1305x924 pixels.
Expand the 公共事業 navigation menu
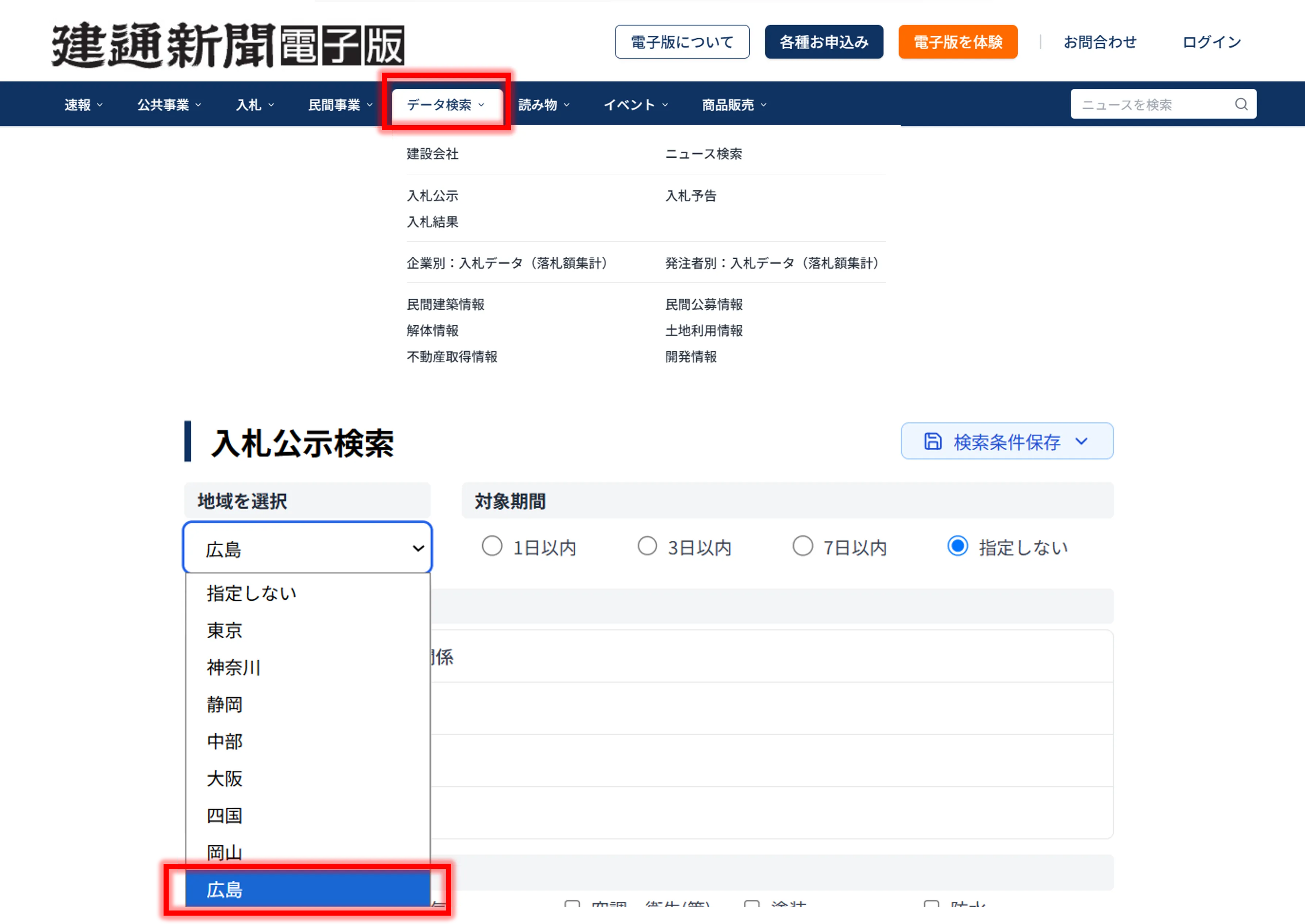tap(170, 105)
